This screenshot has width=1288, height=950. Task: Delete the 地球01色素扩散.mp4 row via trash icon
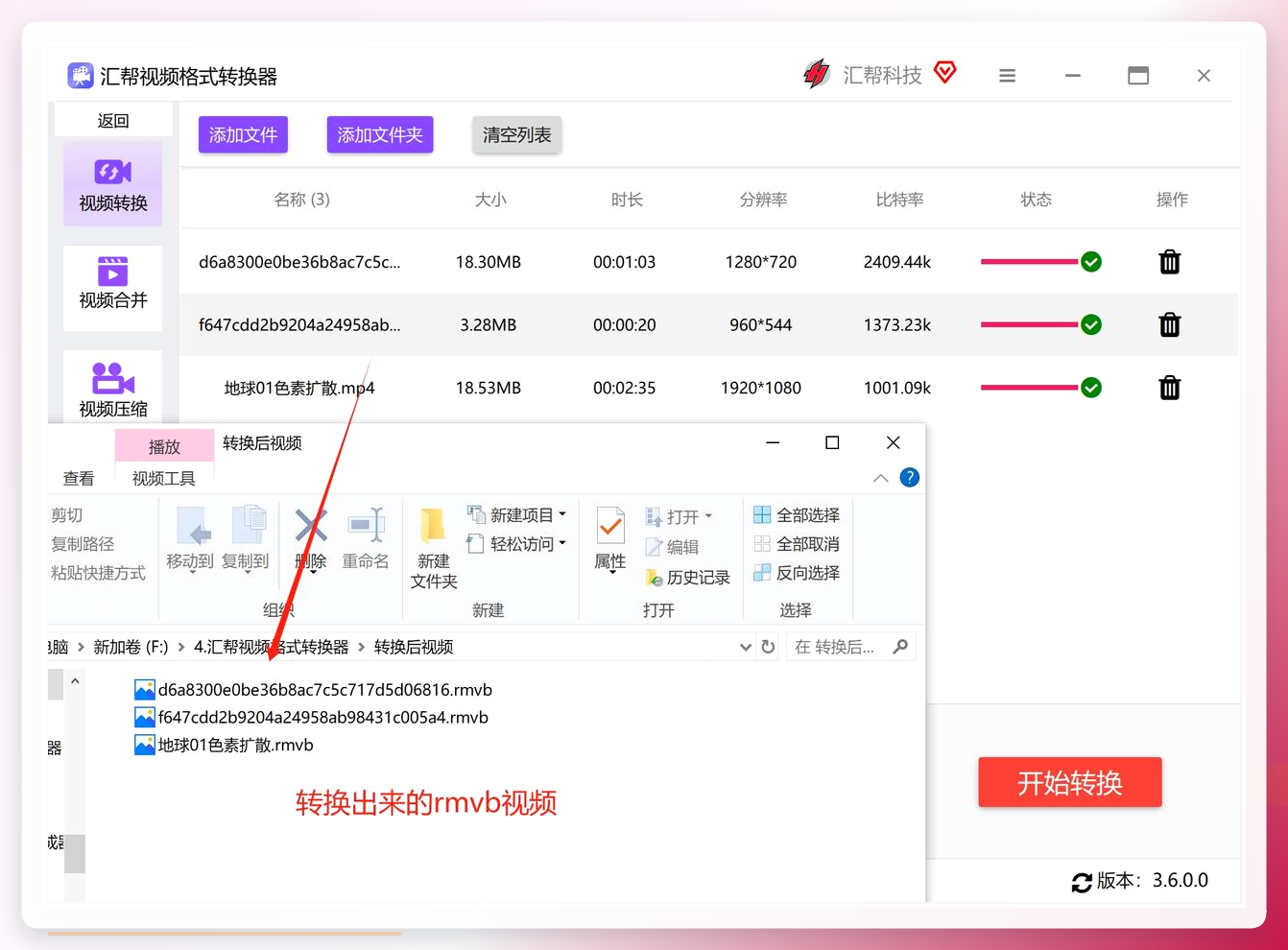(x=1169, y=388)
